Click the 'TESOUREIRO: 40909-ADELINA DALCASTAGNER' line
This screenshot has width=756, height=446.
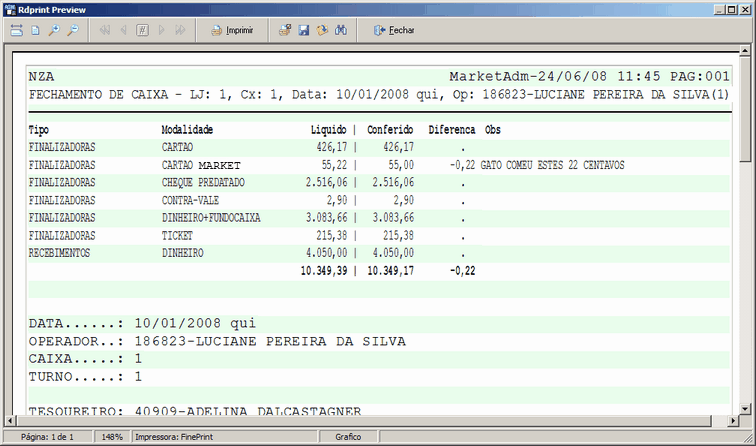click(x=195, y=411)
